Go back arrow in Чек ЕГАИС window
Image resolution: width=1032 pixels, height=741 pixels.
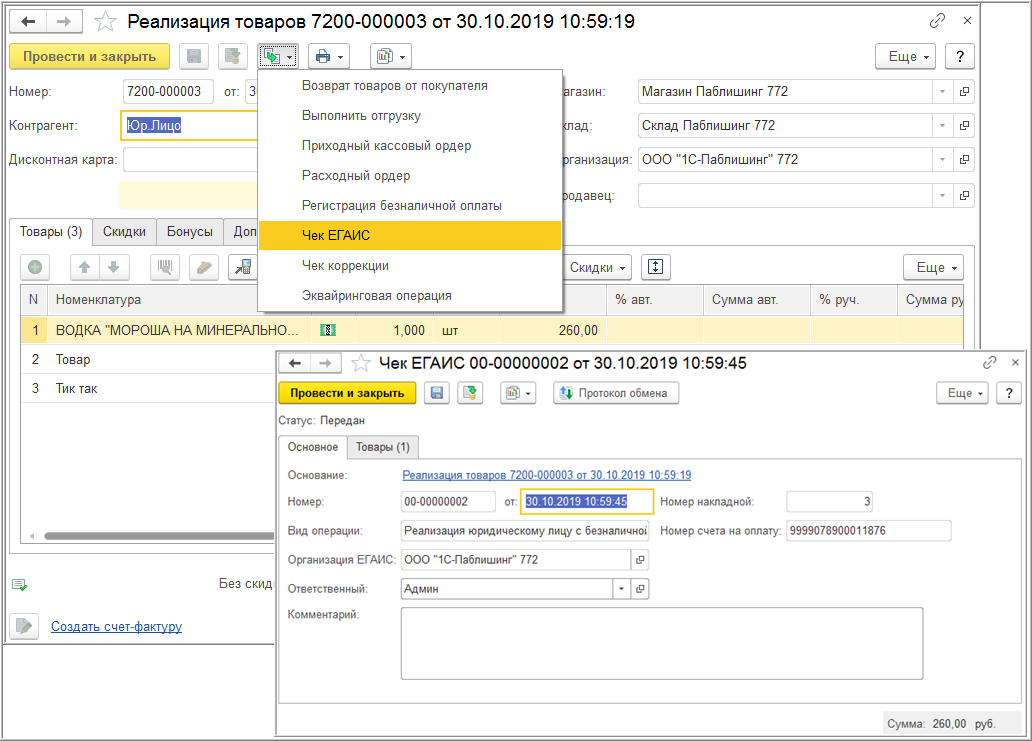tap(295, 363)
